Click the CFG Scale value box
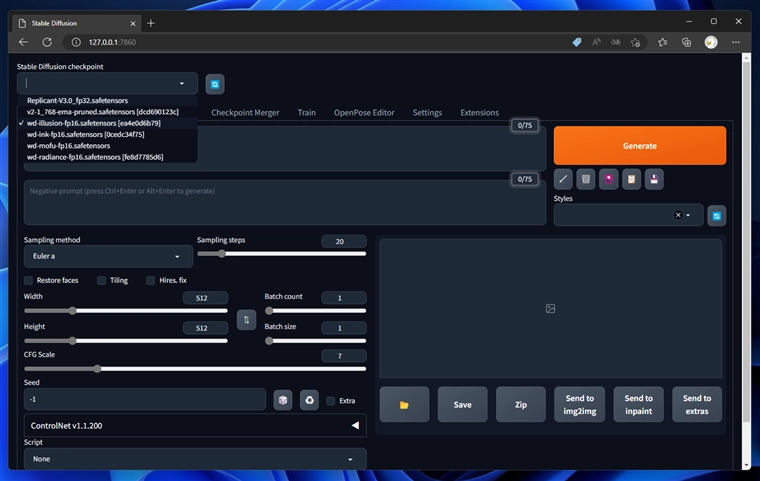The height and width of the screenshot is (481, 760). point(344,356)
